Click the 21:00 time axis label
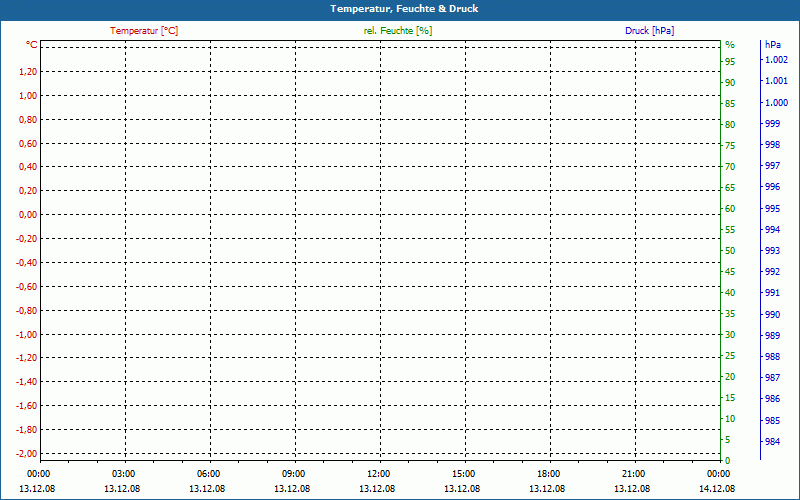Screen dimensions: 800x500 (x=633, y=474)
